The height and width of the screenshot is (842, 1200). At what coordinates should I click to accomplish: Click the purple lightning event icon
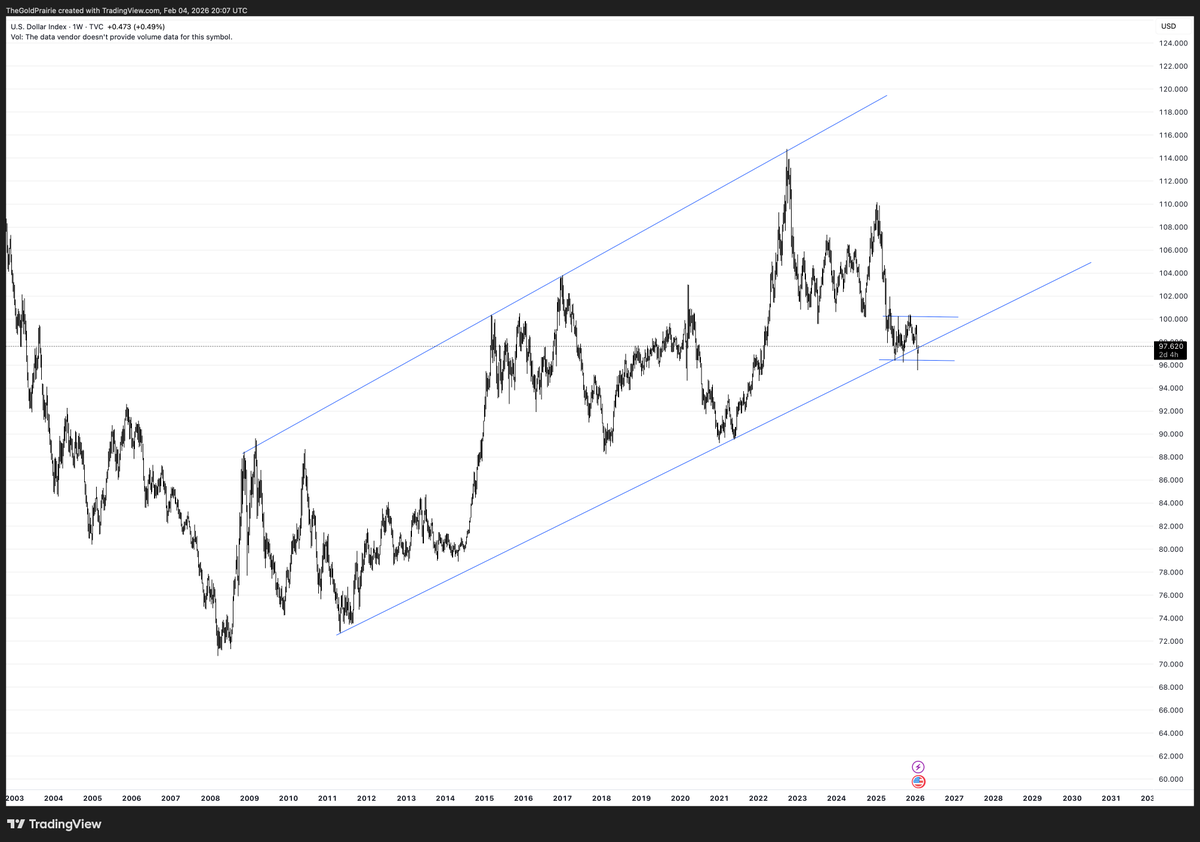pos(918,767)
